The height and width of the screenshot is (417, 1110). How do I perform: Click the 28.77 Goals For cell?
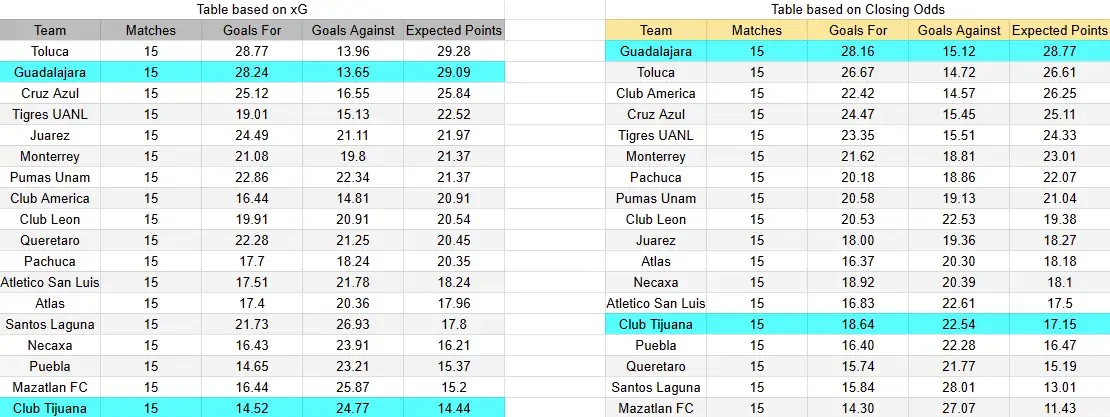click(252, 51)
